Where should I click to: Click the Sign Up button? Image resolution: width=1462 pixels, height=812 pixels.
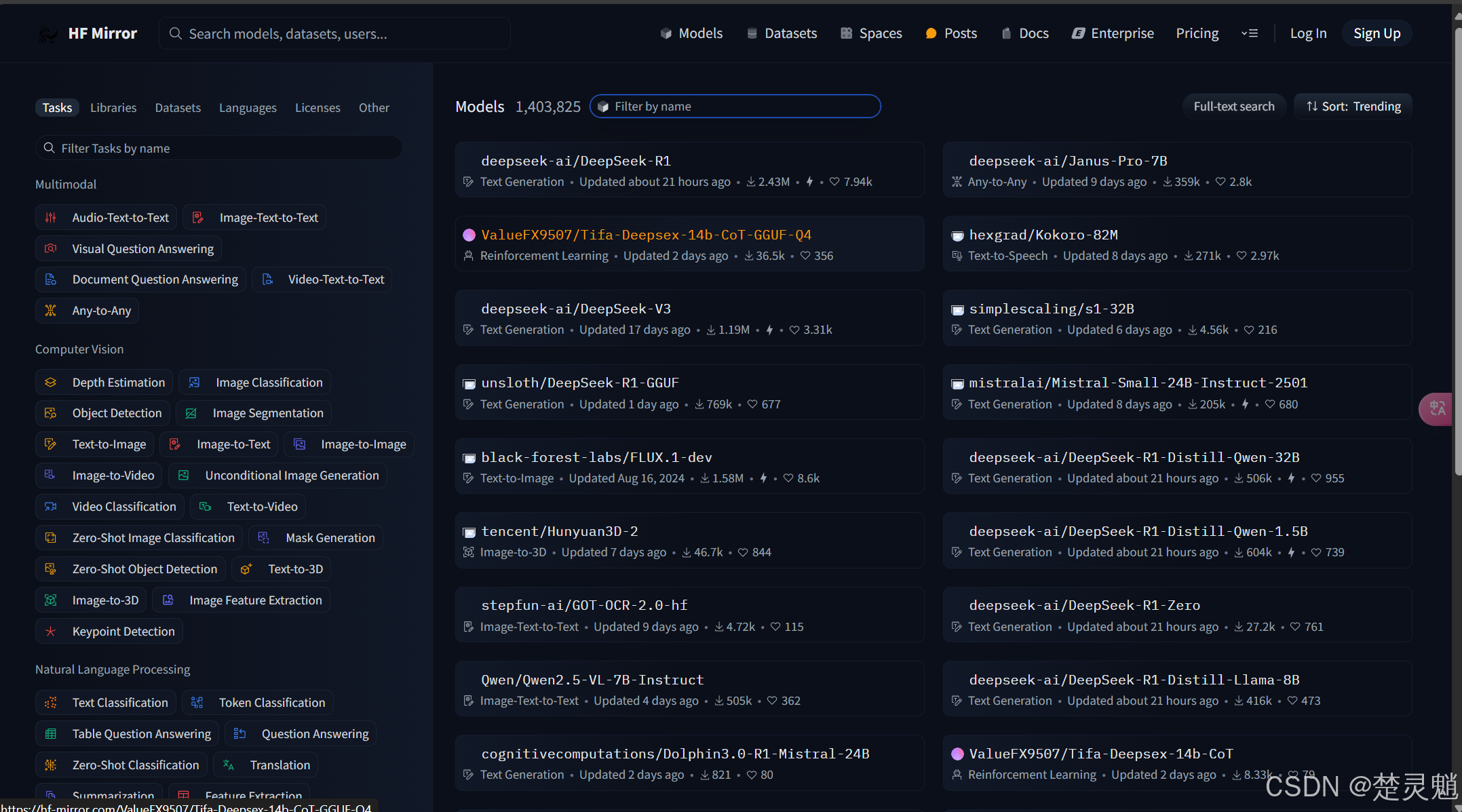pyautogui.click(x=1377, y=33)
